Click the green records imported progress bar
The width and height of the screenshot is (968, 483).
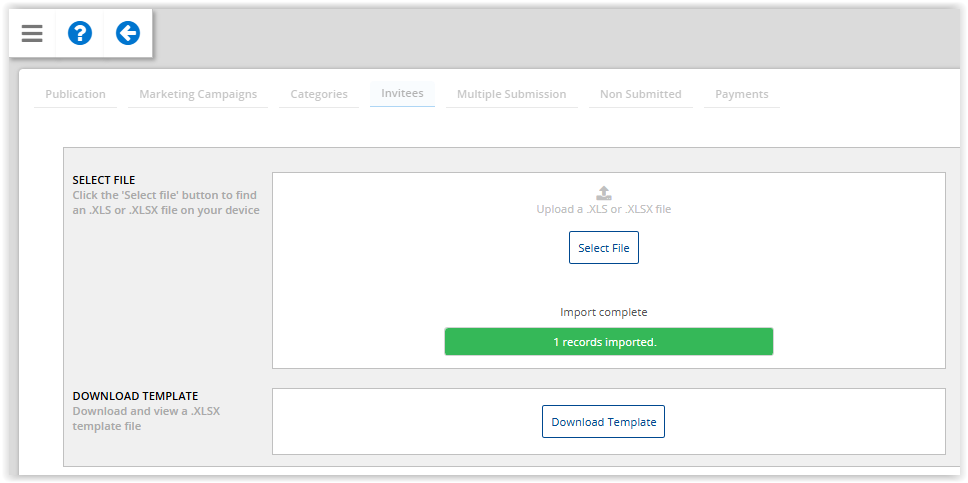pos(608,342)
